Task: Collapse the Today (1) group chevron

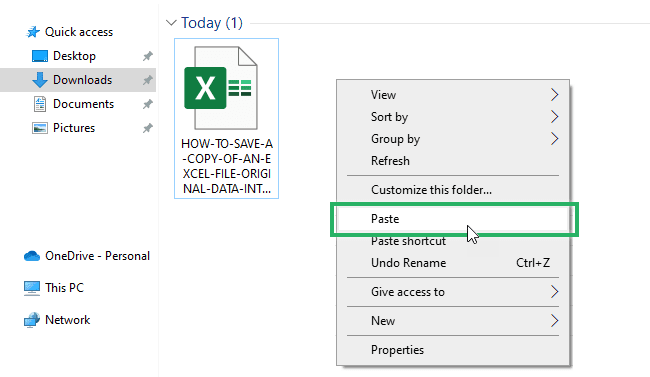Action: pyautogui.click(x=171, y=22)
